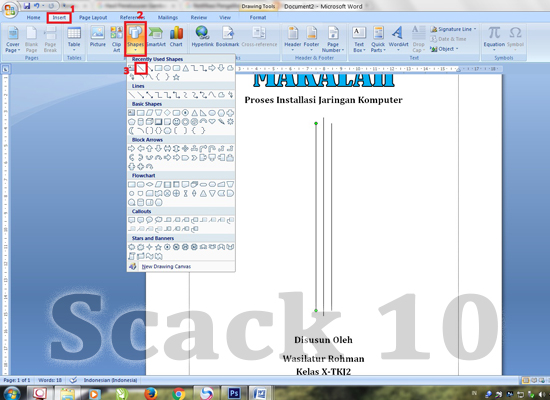Select the Flowchart Decision diamond shape

(149, 184)
